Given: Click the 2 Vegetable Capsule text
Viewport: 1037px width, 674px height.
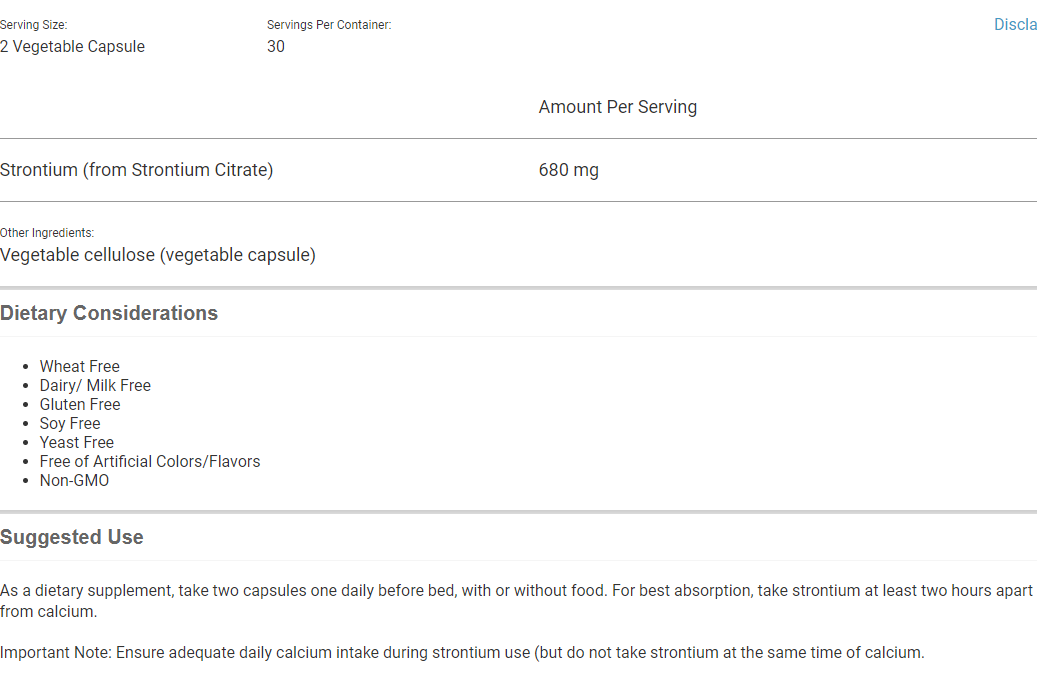Looking at the screenshot, I should click(x=72, y=46).
